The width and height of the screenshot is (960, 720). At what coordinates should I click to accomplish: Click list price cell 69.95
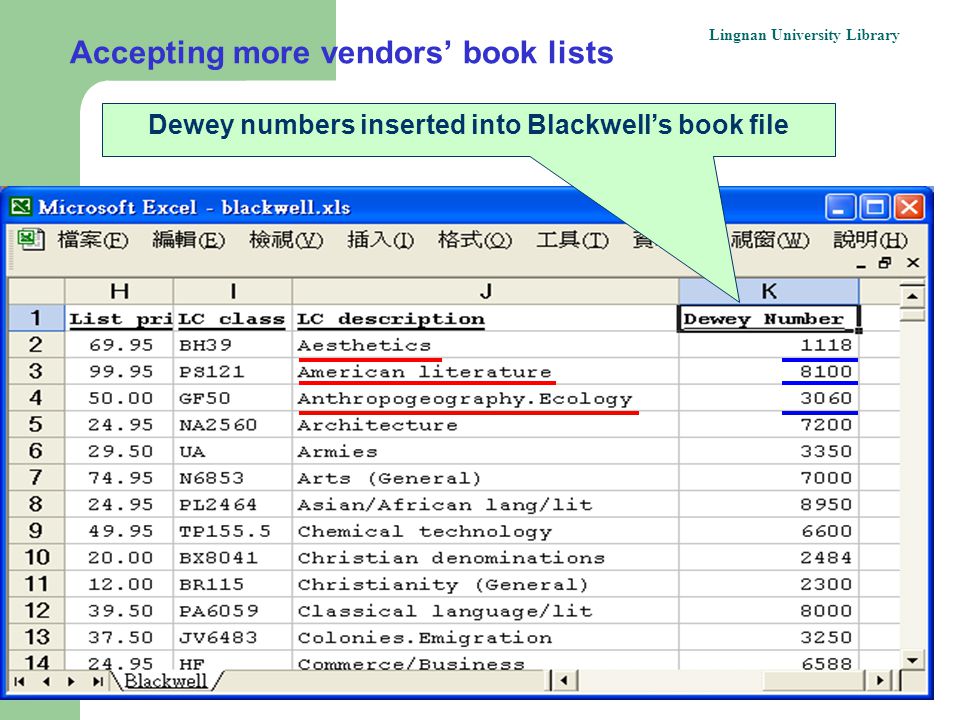(x=119, y=345)
